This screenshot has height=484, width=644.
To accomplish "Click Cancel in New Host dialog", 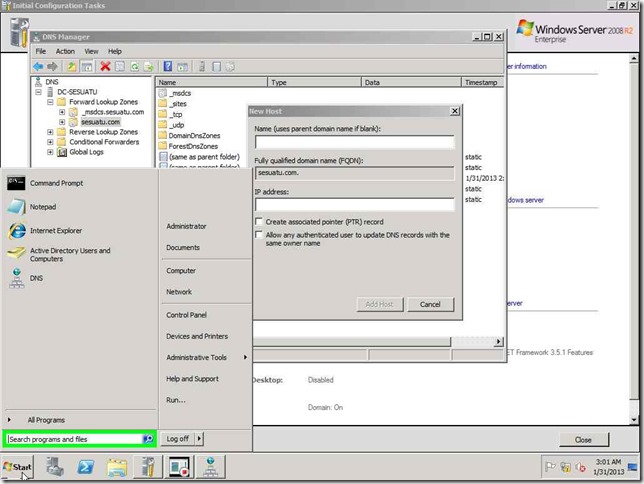I will click(430, 304).
